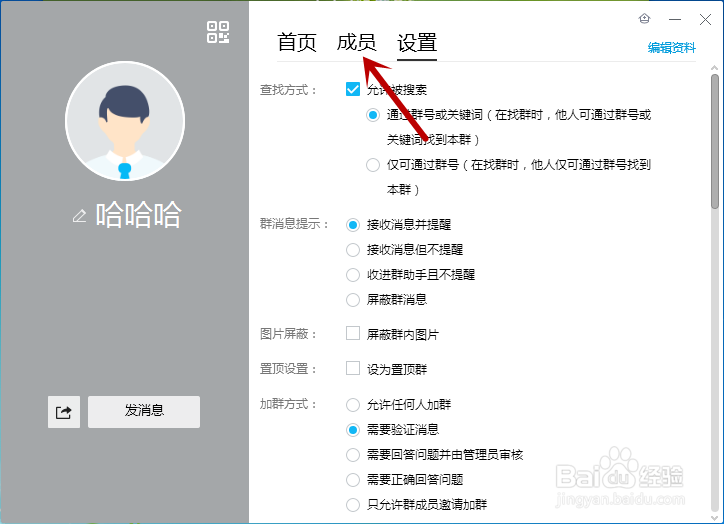Viewport: 724px width, 524px height.
Task: Click the group name 哈哈哈
Action: tap(139, 215)
